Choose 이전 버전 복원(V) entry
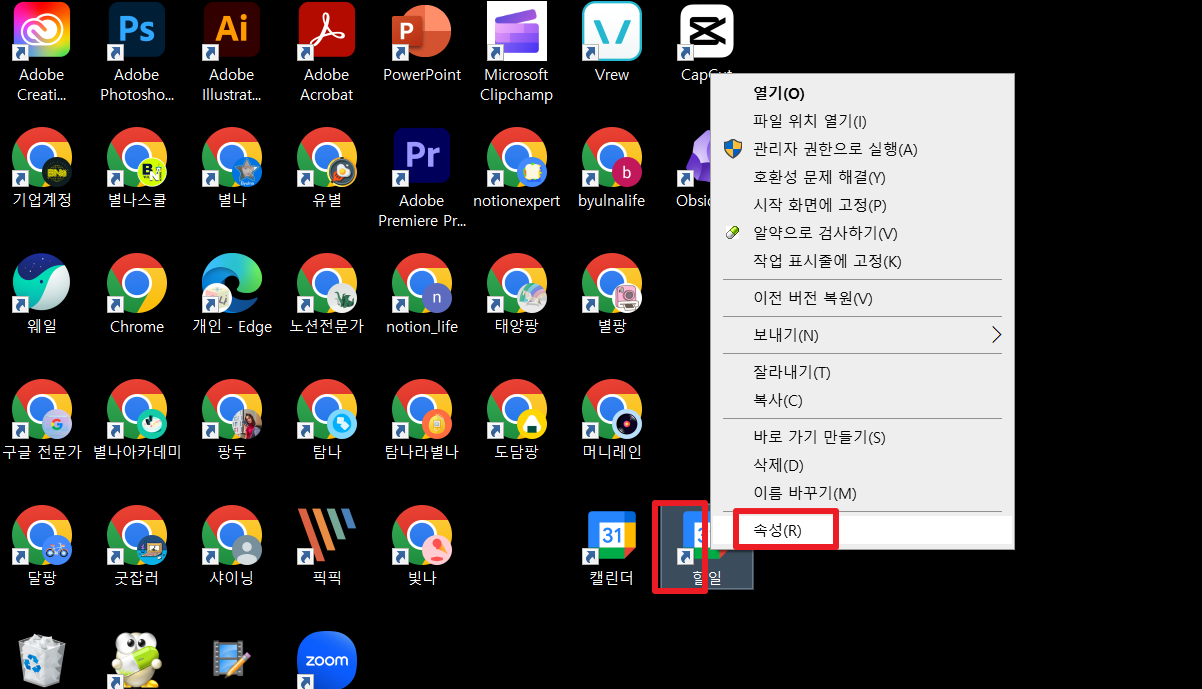 (x=862, y=298)
